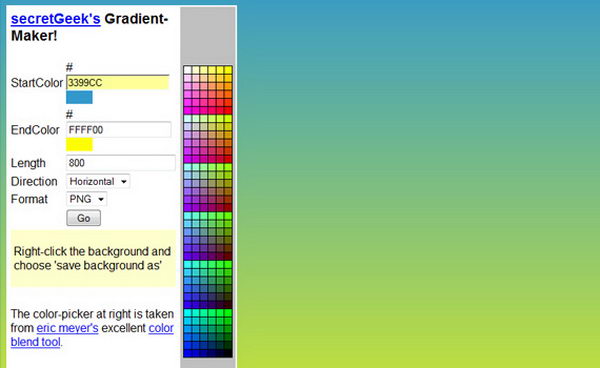Pick pure red, last cell of the first color block
The height and width of the screenshot is (368, 600).
click(228, 110)
